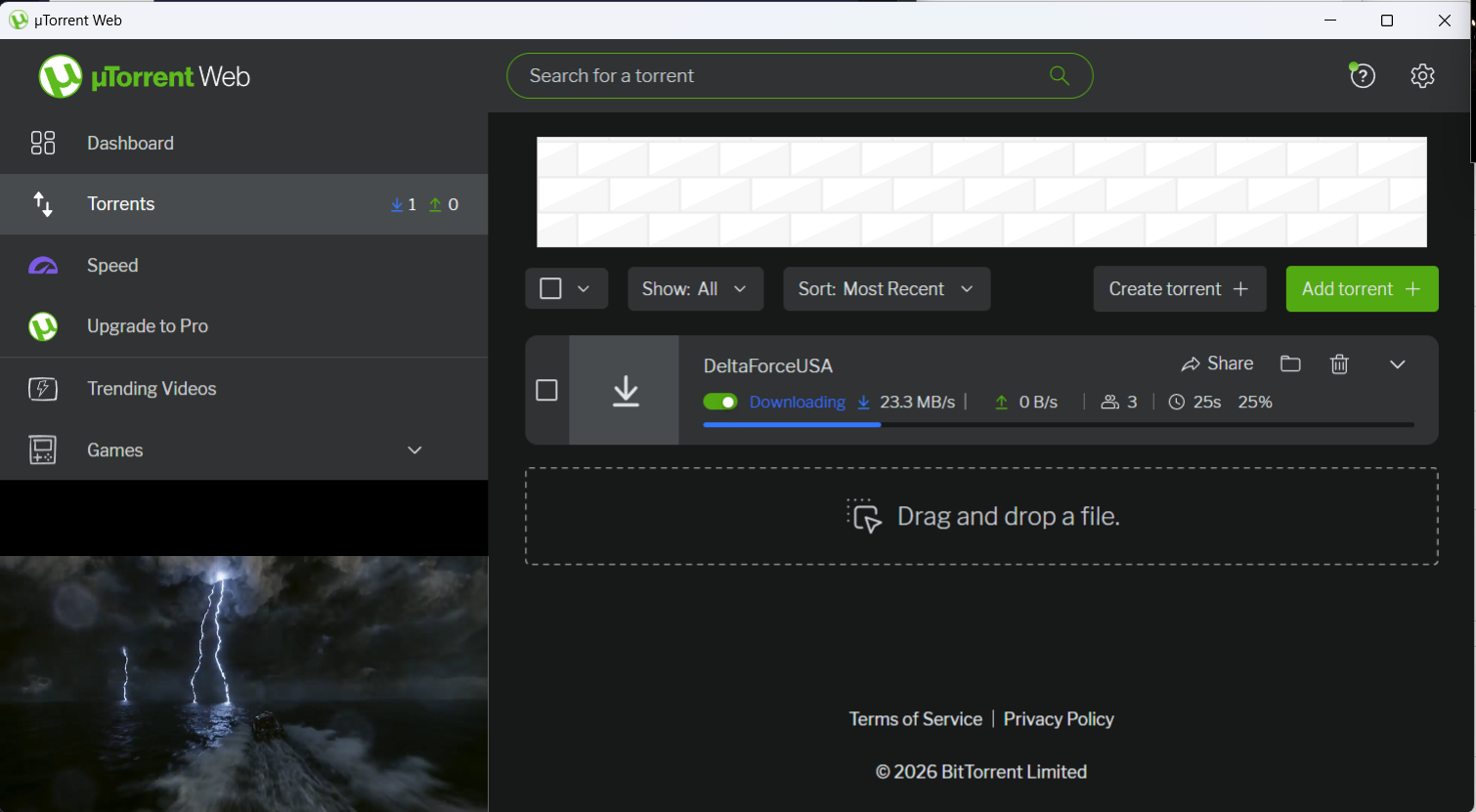
Task: Go to Dashboard in sidebar
Action: tap(243, 143)
